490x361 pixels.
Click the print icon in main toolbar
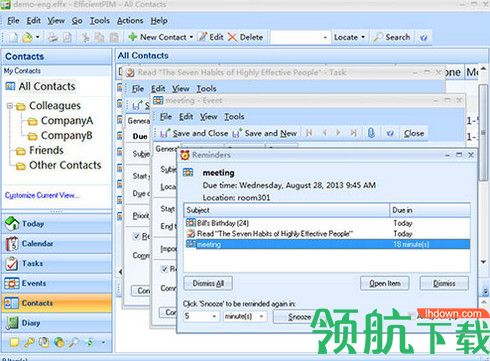pos(52,37)
